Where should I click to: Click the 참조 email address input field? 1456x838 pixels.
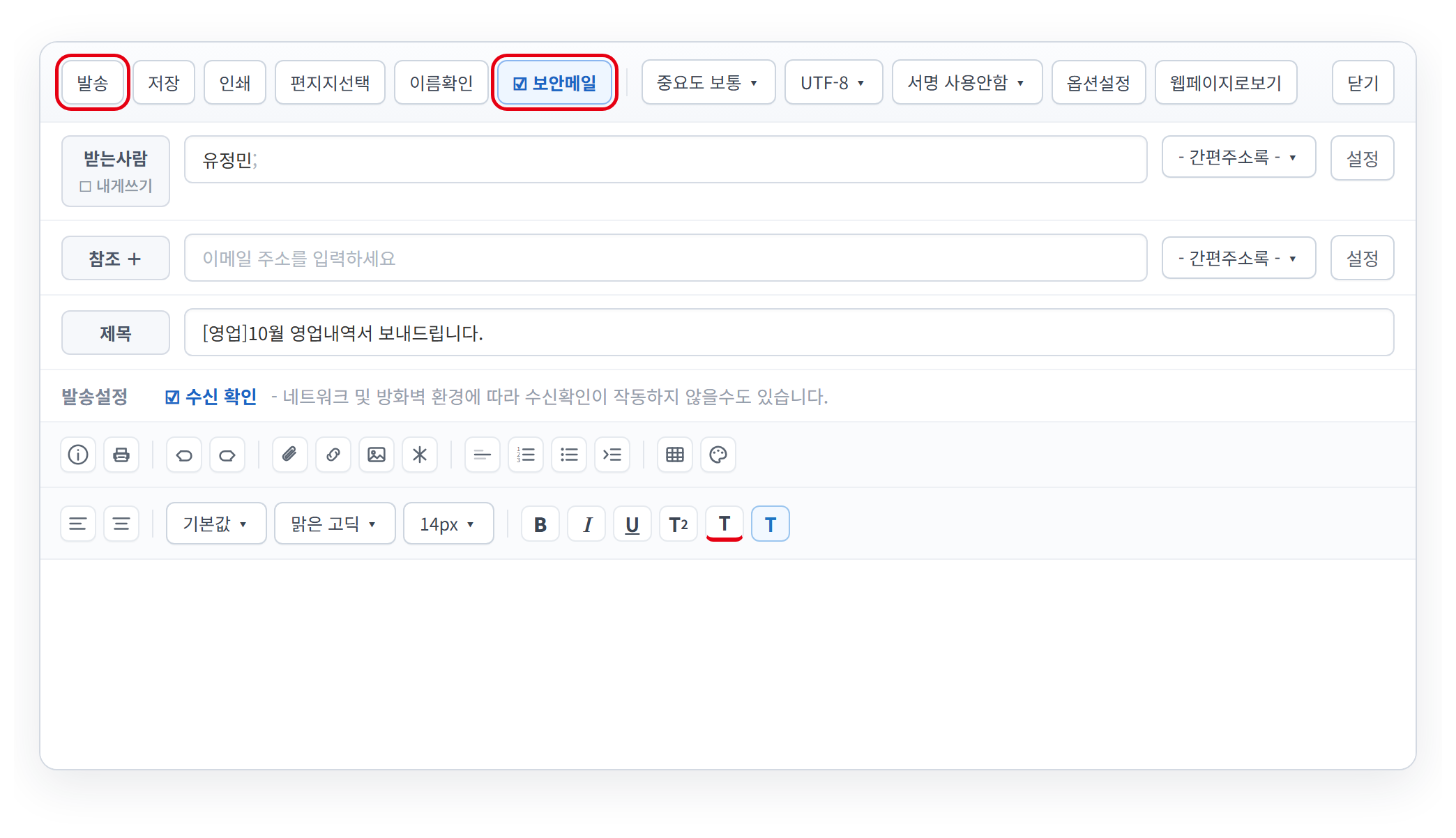[x=665, y=258]
